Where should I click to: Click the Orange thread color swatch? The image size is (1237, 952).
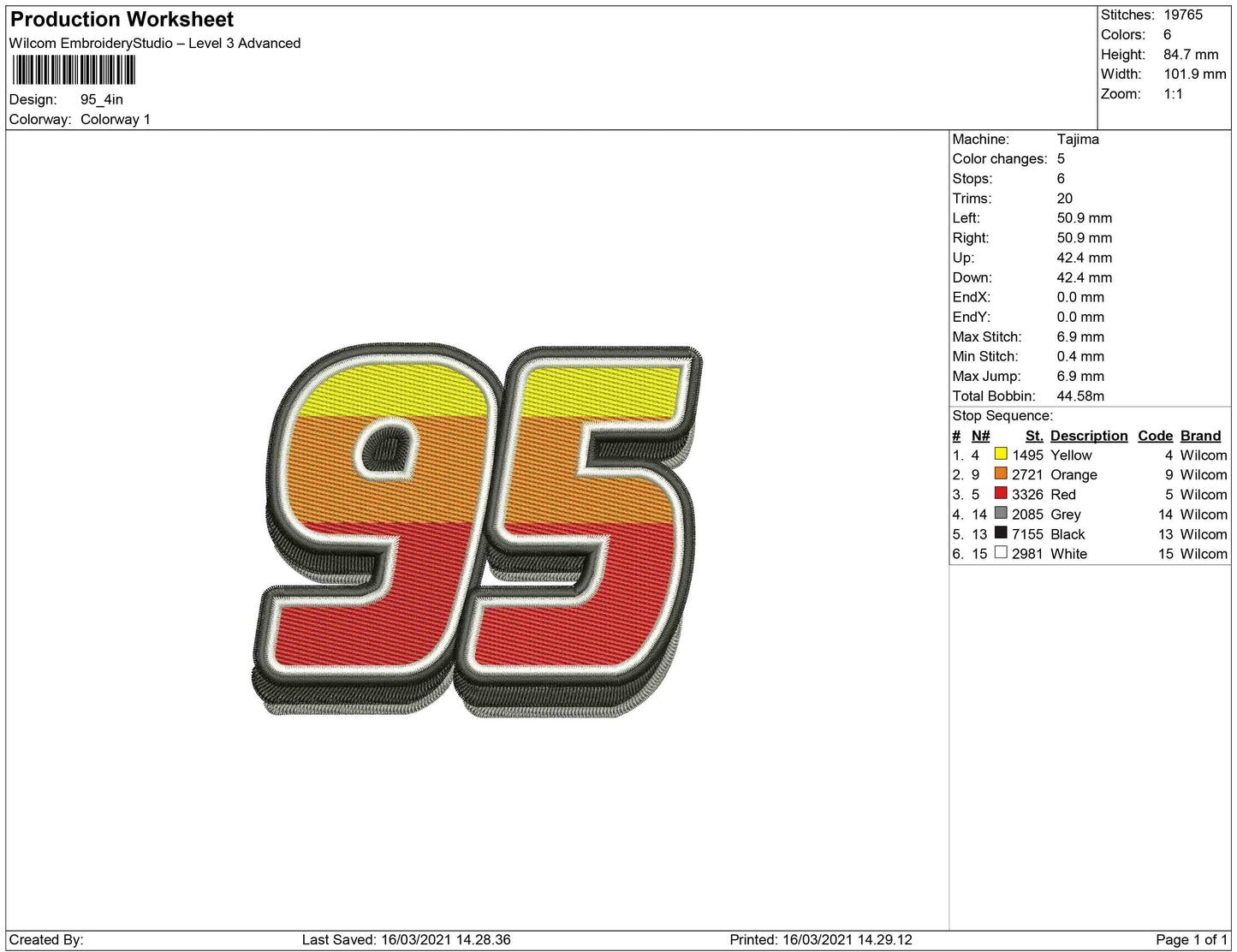click(1001, 473)
